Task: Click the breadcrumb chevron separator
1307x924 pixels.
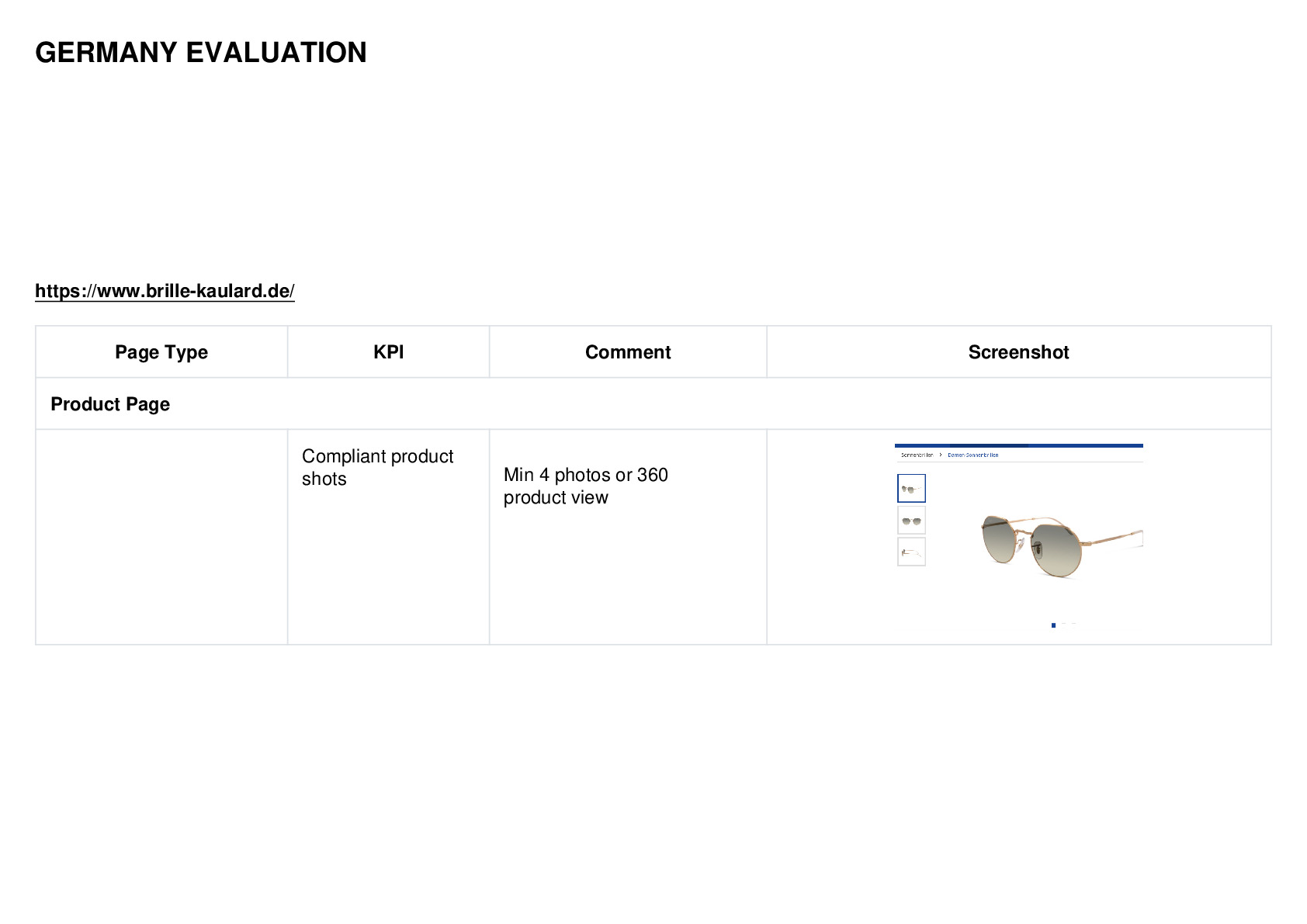Action: pos(941,455)
